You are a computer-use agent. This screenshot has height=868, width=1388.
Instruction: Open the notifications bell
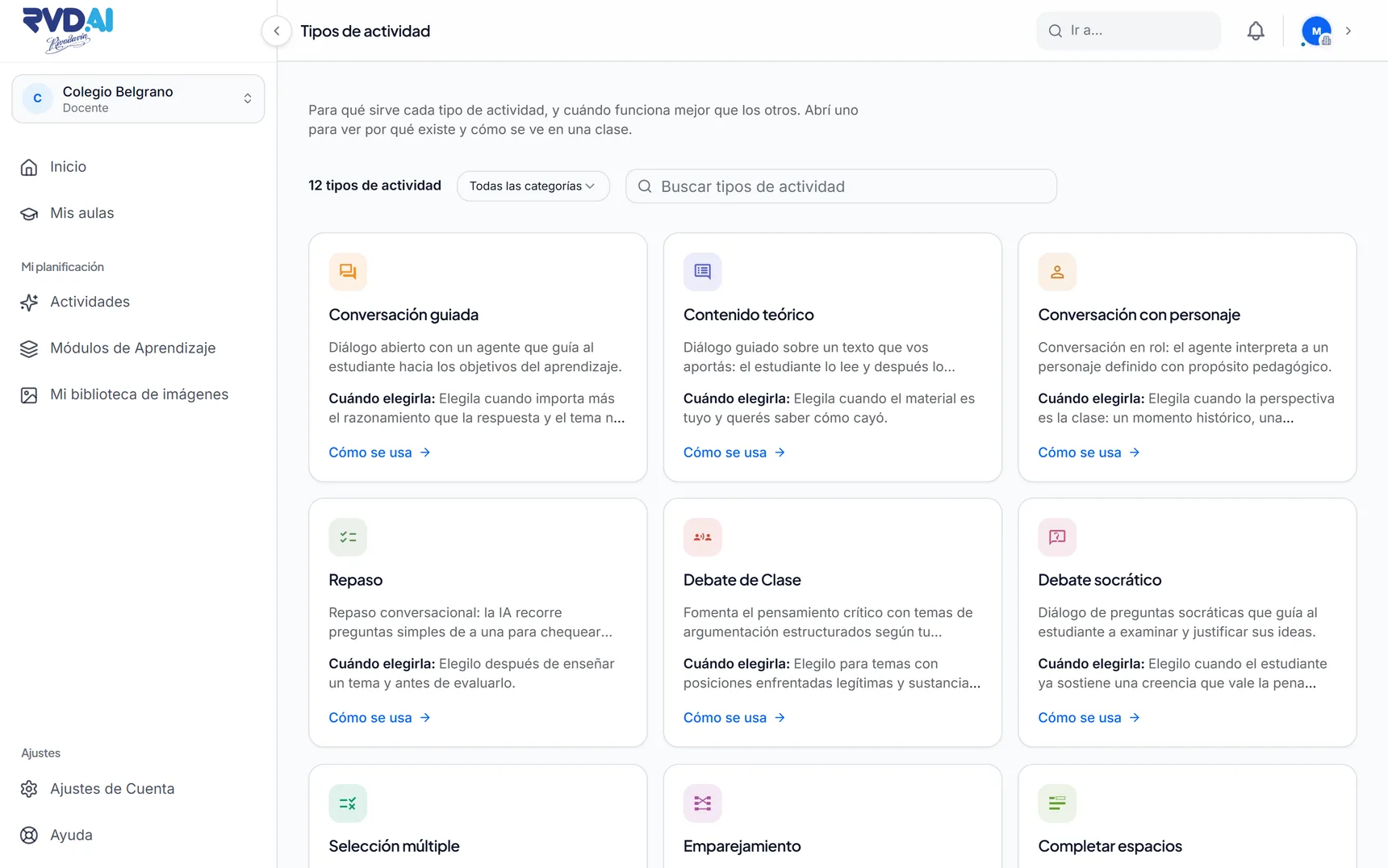pos(1256,31)
